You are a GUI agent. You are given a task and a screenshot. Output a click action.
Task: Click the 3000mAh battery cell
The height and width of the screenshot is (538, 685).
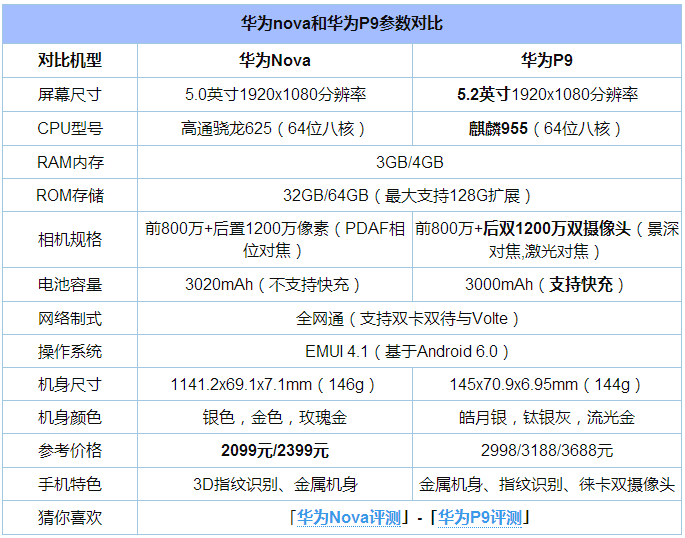coord(547,285)
